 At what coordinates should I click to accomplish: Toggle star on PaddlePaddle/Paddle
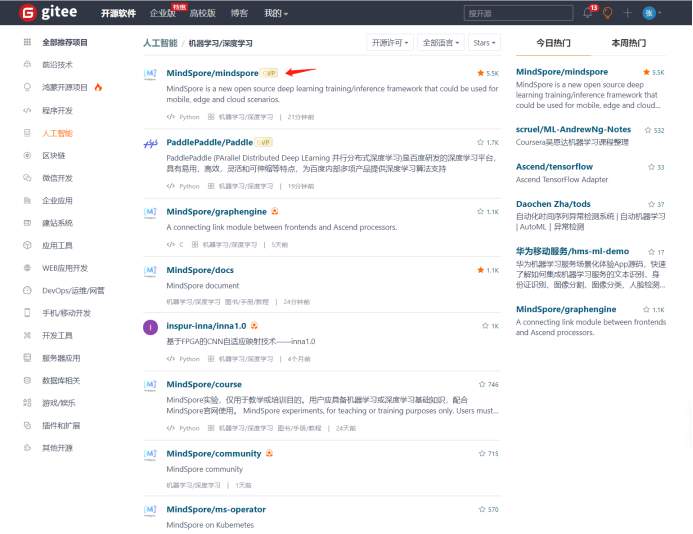(480, 142)
